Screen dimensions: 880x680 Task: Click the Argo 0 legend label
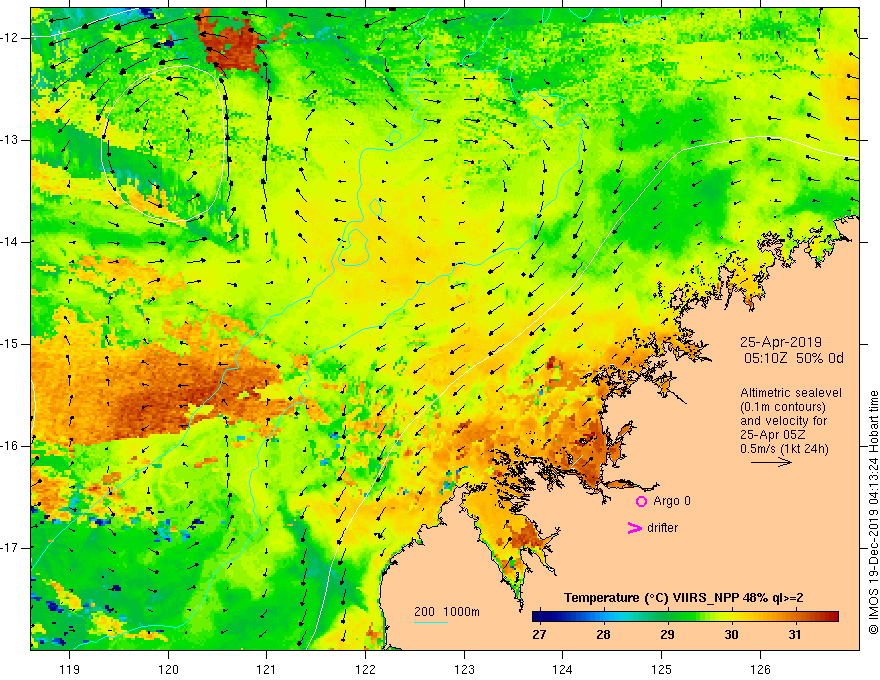672,501
